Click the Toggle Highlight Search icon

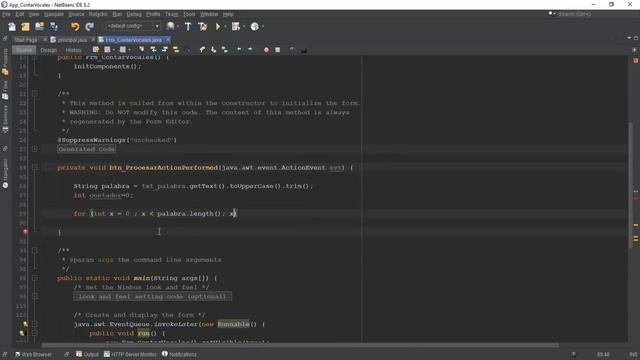point(176,50)
